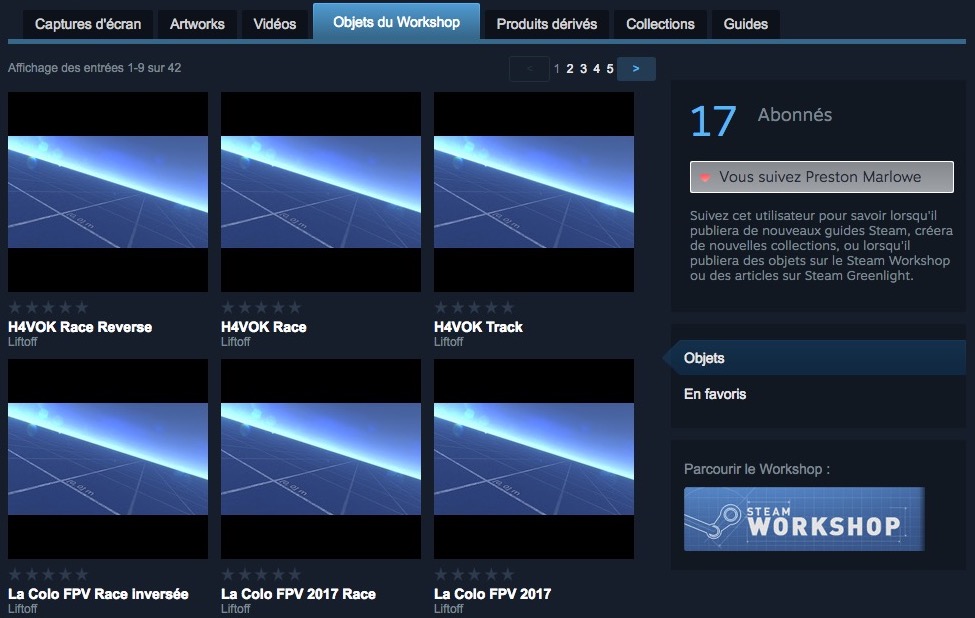Jump to page 2 of results
The width and height of the screenshot is (975, 618).
click(570, 69)
